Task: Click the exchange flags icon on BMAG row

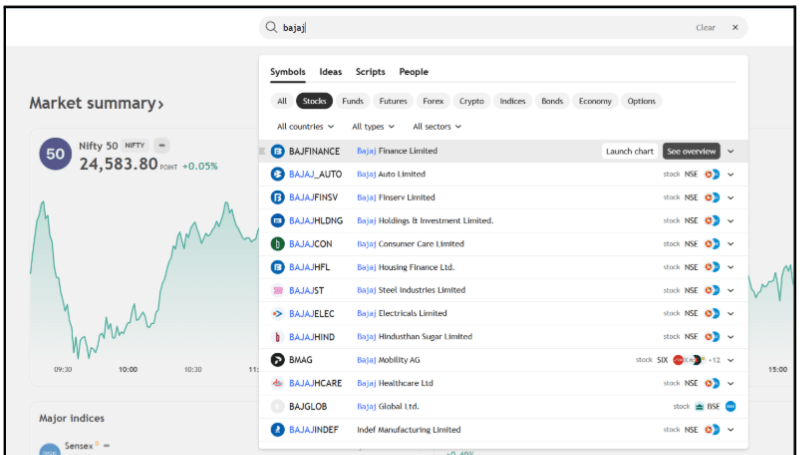Action: (688, 360)
